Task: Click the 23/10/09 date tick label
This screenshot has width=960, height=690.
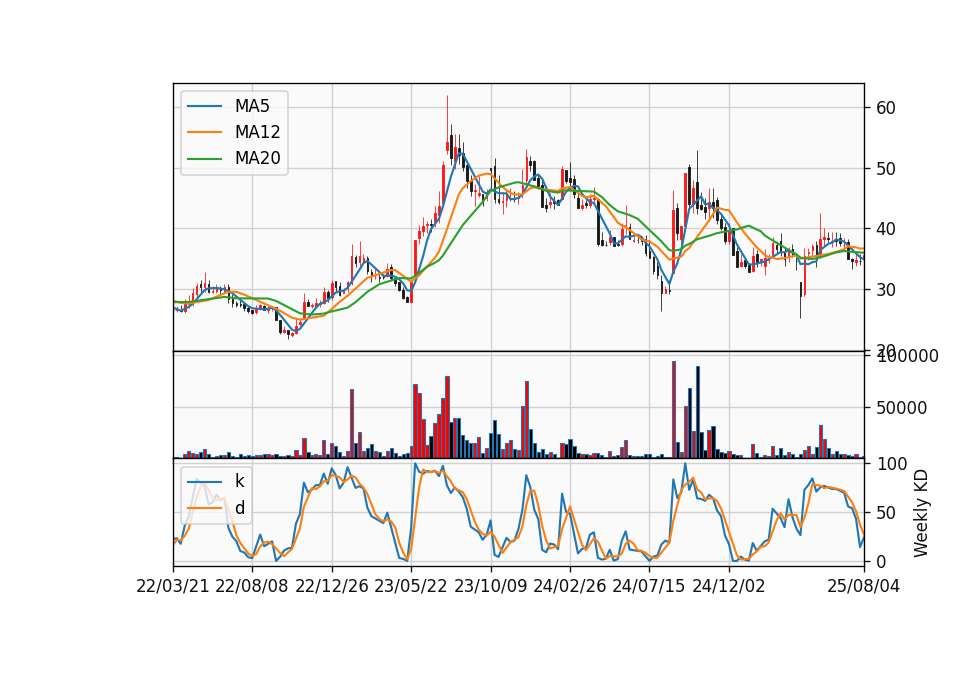Action: click(490, 587)
